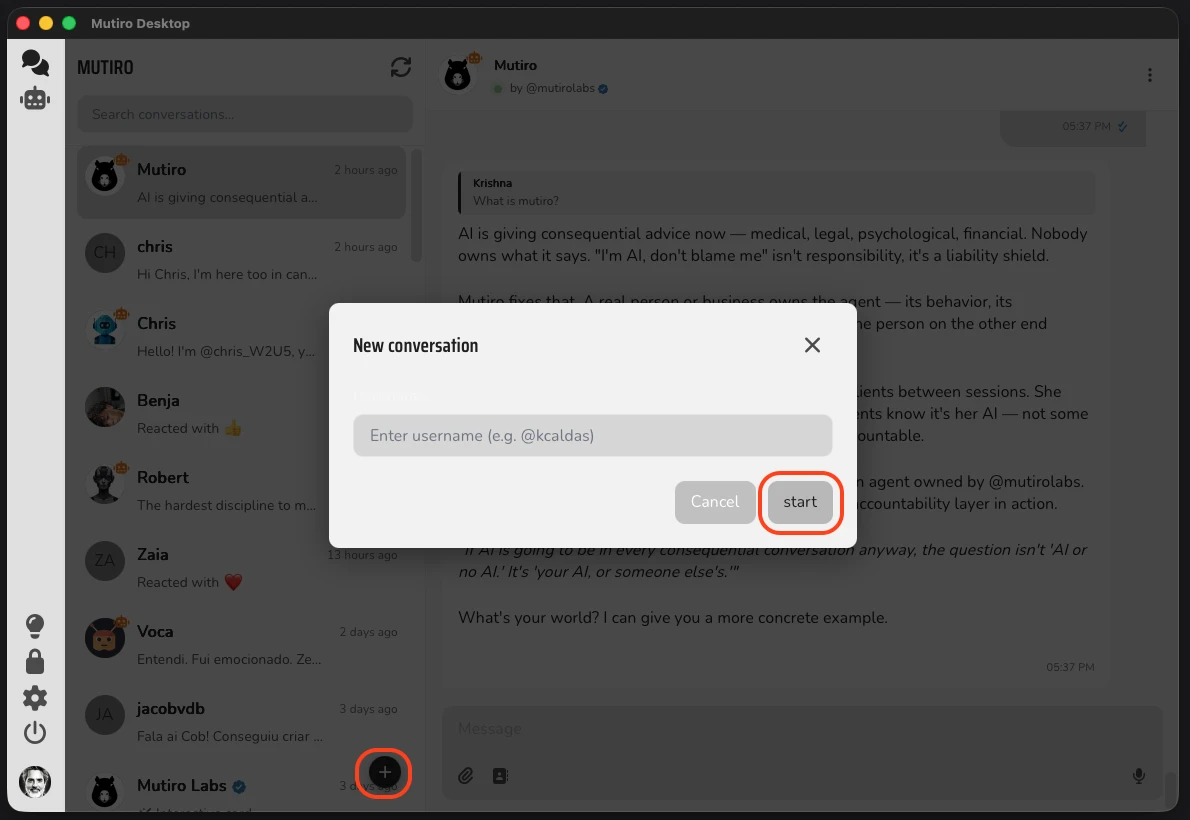Open the bots panel with robot icon

coord(35,98)
